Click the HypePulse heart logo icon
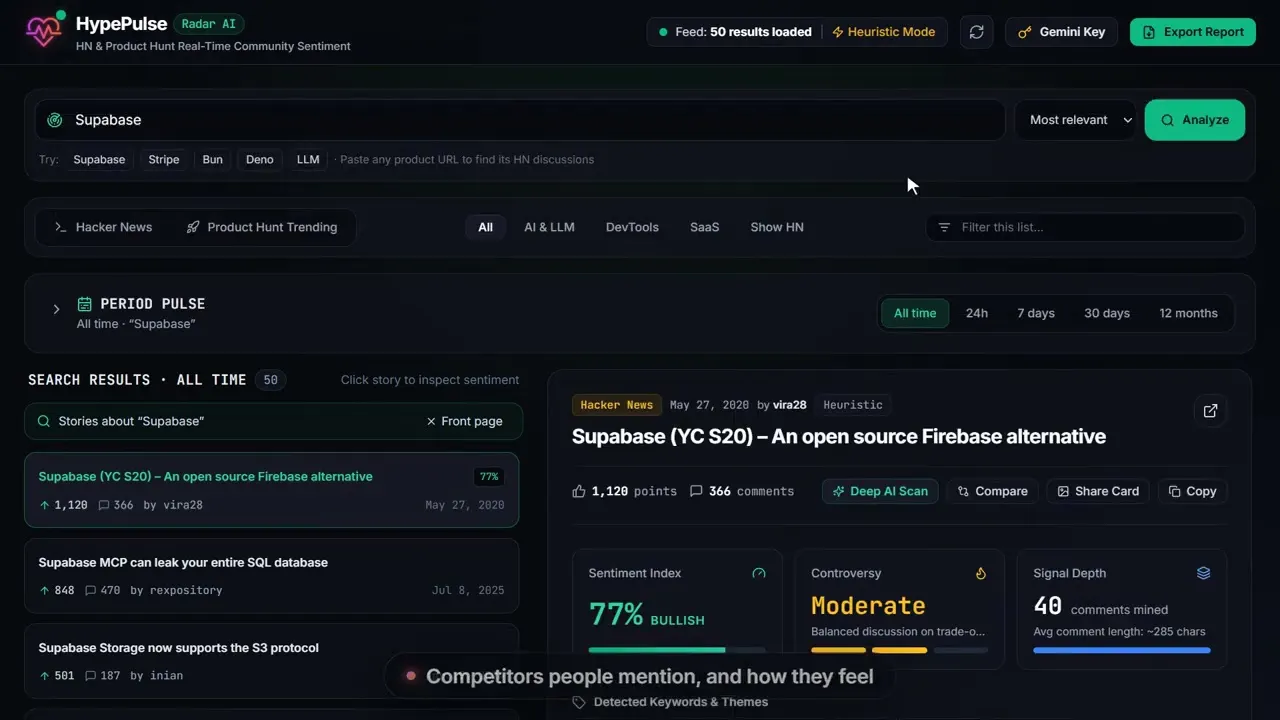The width and height of the screenshot is (1280, 720). point(44,32)
